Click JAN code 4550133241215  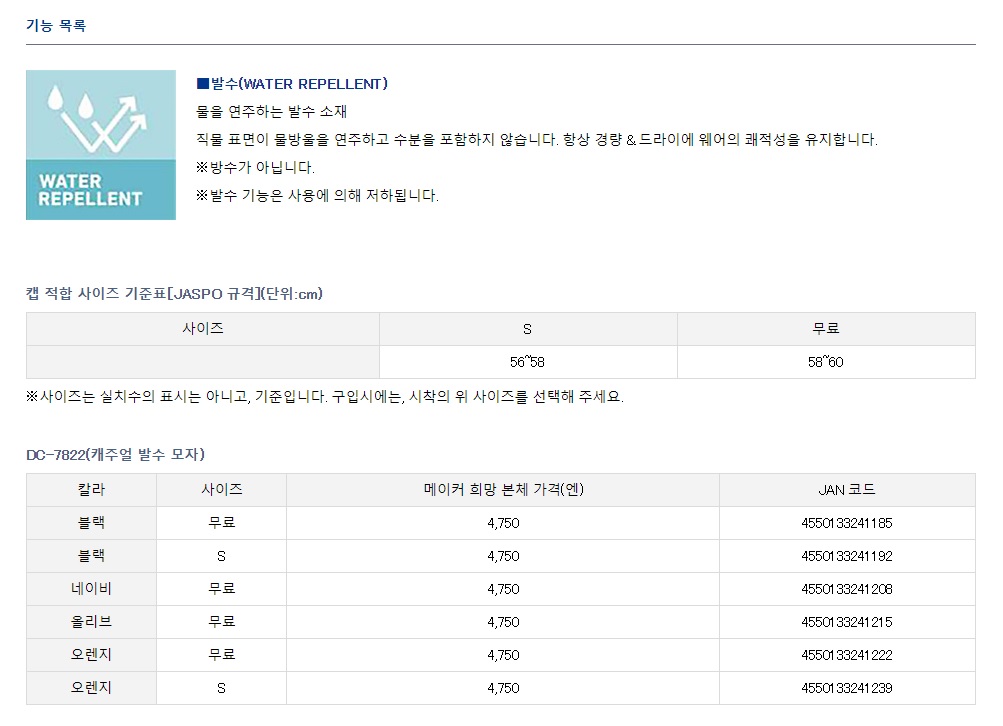[846, 622]
